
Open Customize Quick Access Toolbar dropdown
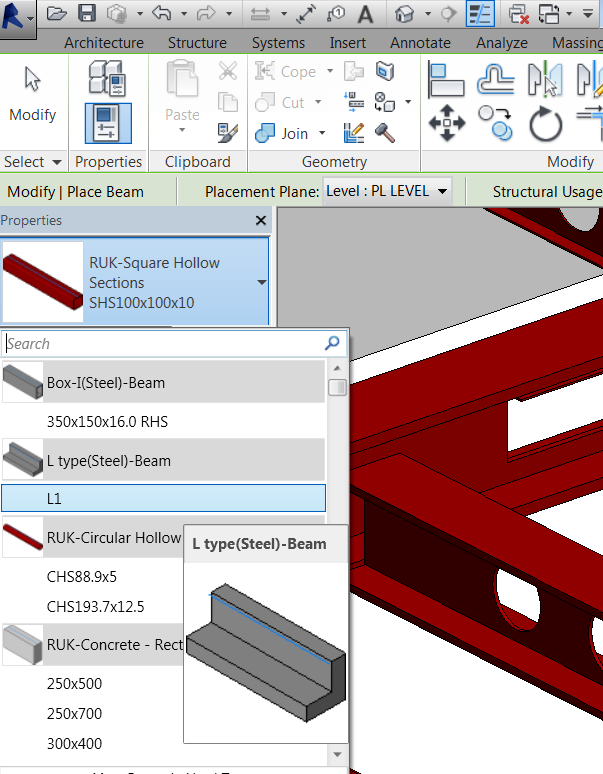tap(588, 14)
